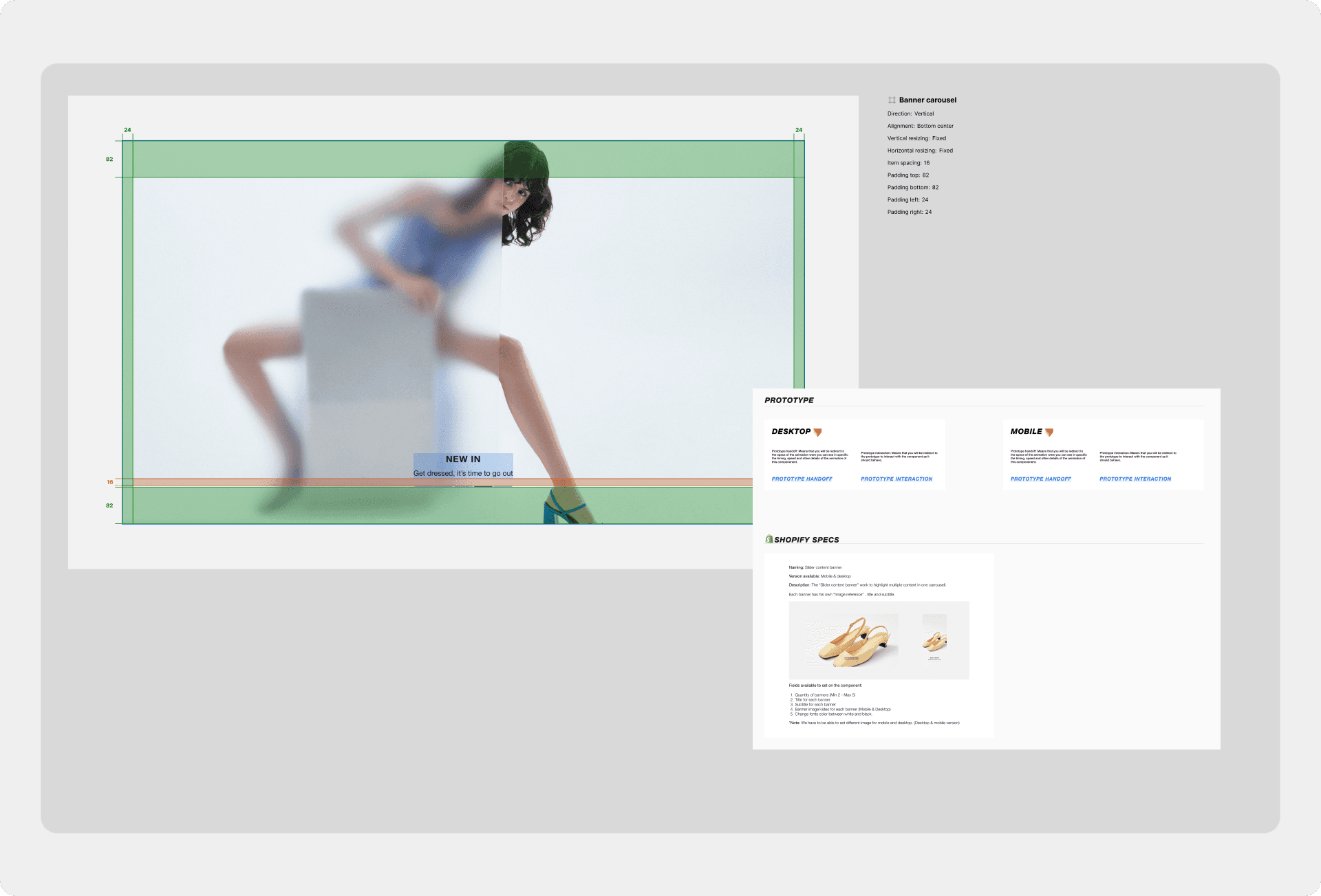The image size is (1321, 896).
Task: Open the Mobile Prototype Handoff link
Action: [1040, 479]
